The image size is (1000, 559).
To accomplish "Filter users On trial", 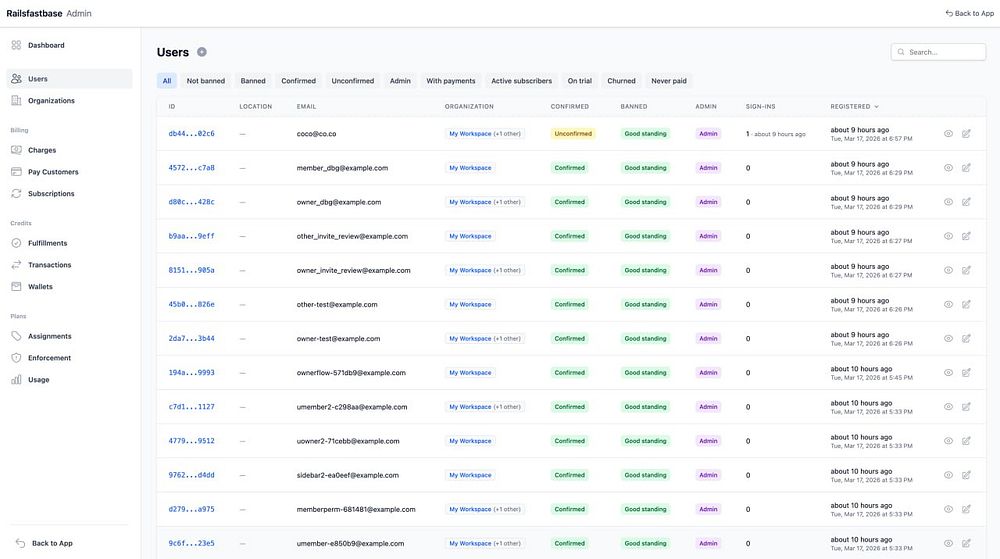I will click(x=579, y=81).
